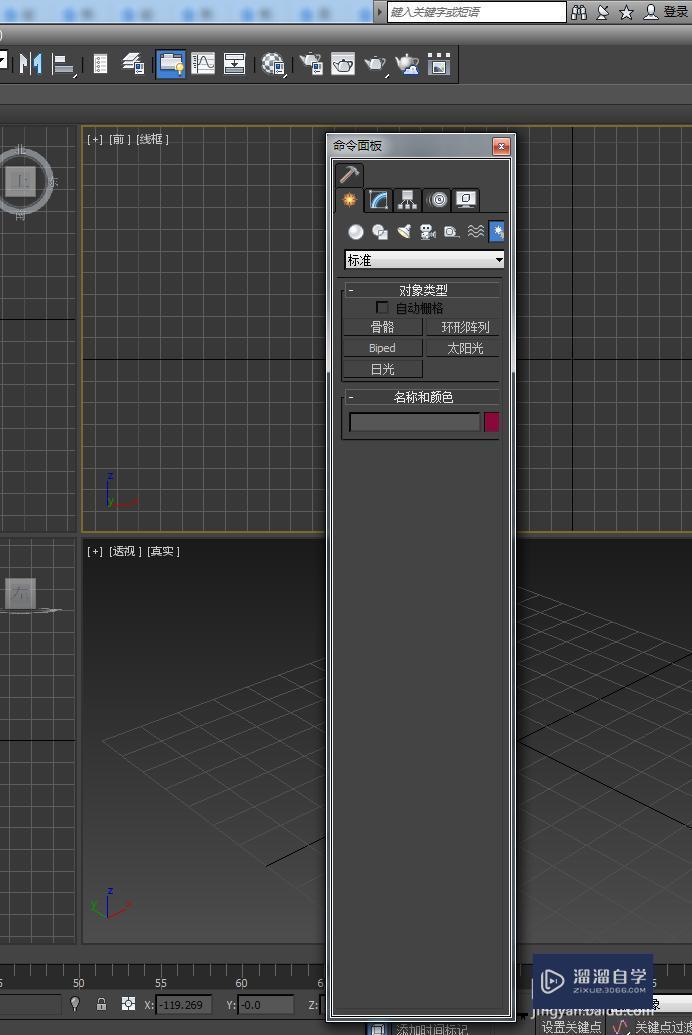This screenshot has width=692, height=1035.
Task: Open the Schematic View icon
Action: (x=234, y=64)
